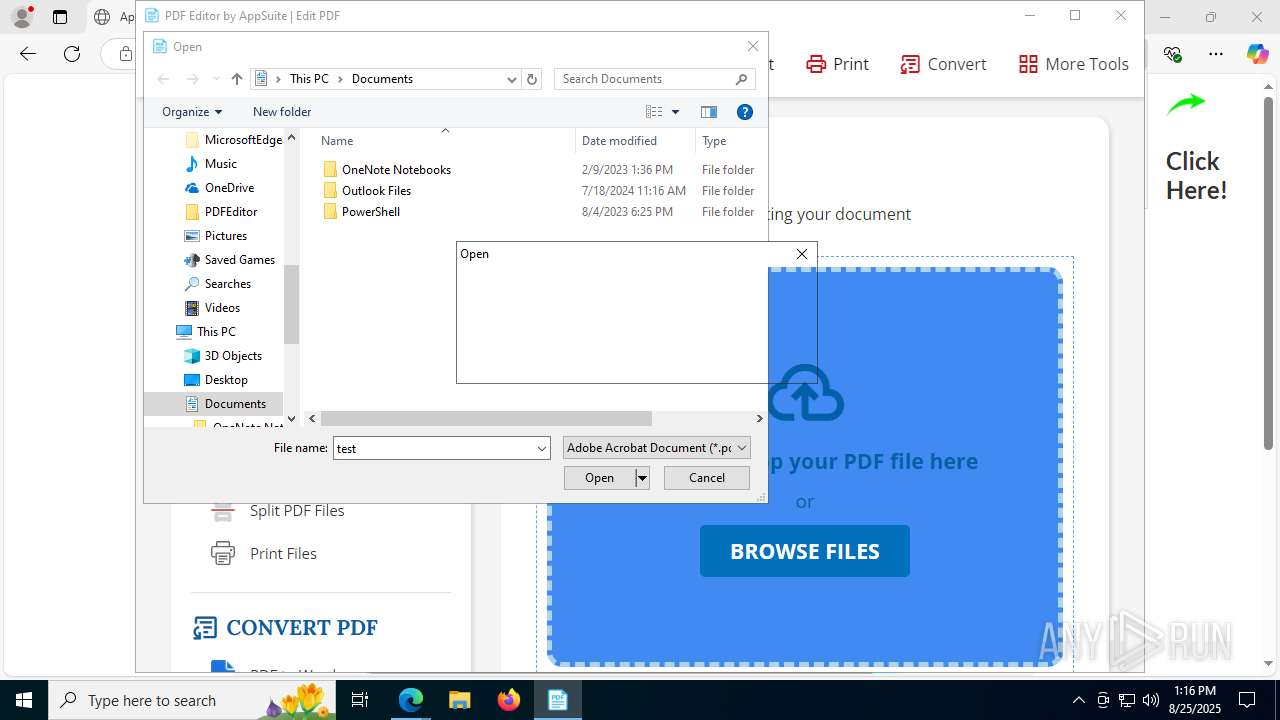The image size is (1280, 720).
Task: Select Saved Games in navigation tree
Action: [x=240, y=260]
